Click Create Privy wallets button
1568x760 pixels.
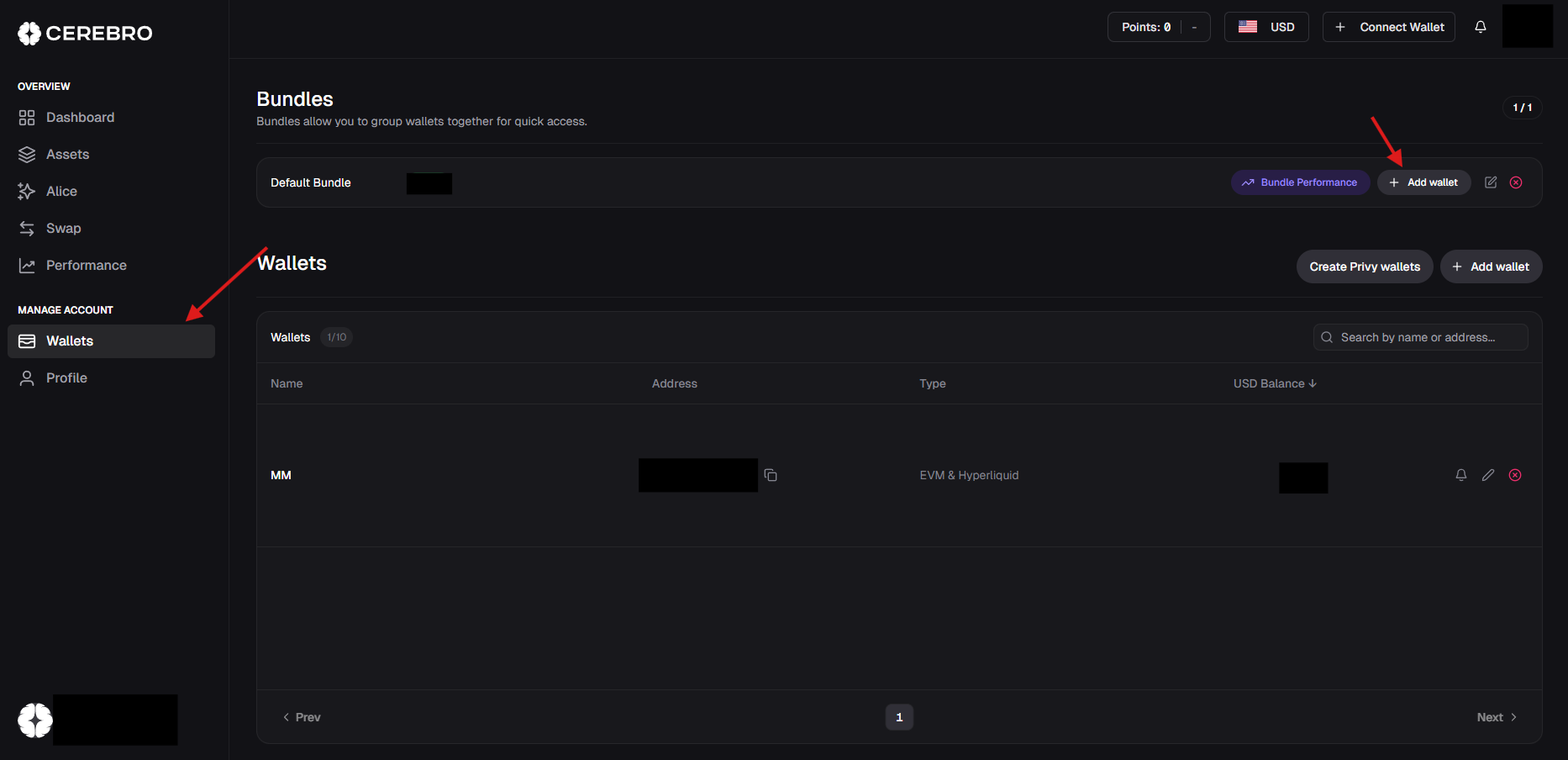[x=1364, y=267]
